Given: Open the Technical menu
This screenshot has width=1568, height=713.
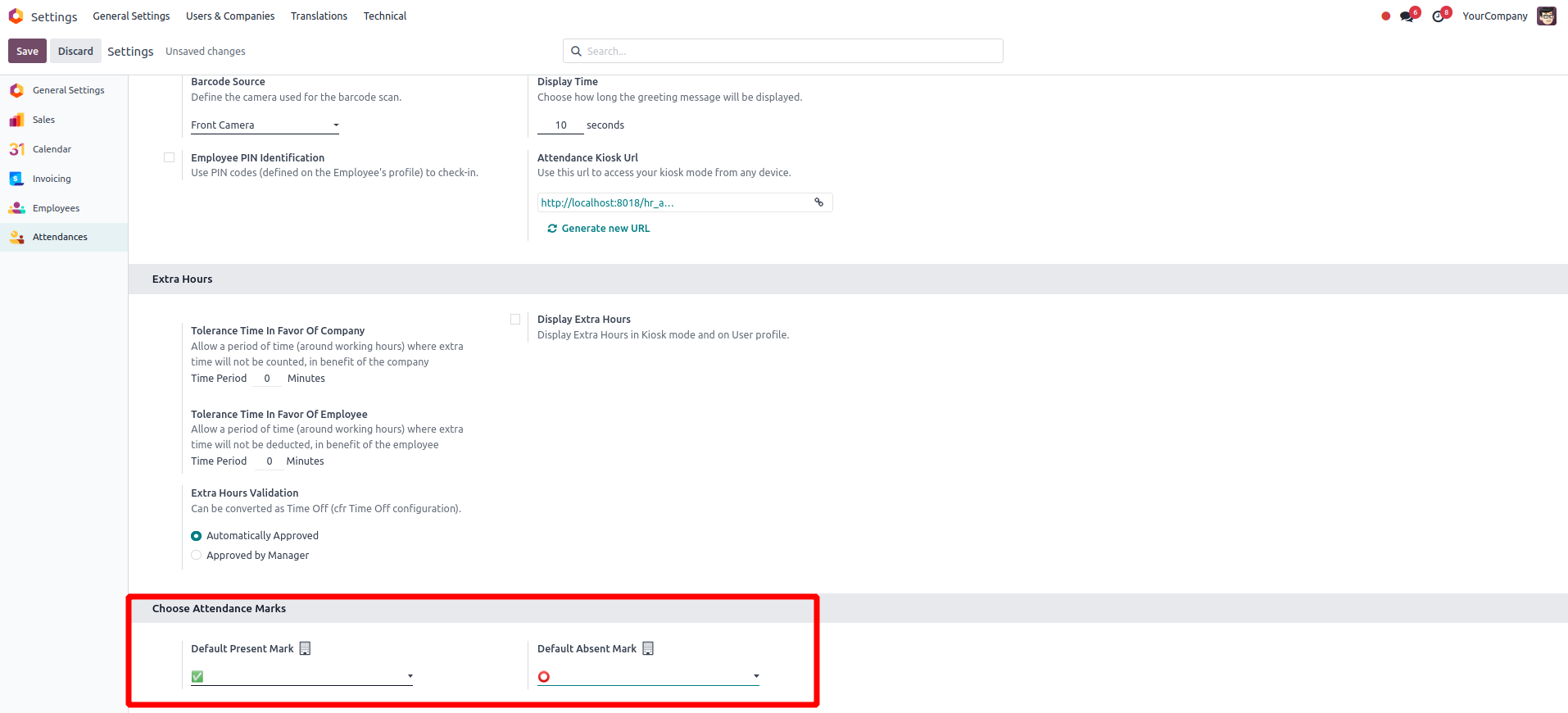Looking at the screenshot, I should tap(385, 16).
